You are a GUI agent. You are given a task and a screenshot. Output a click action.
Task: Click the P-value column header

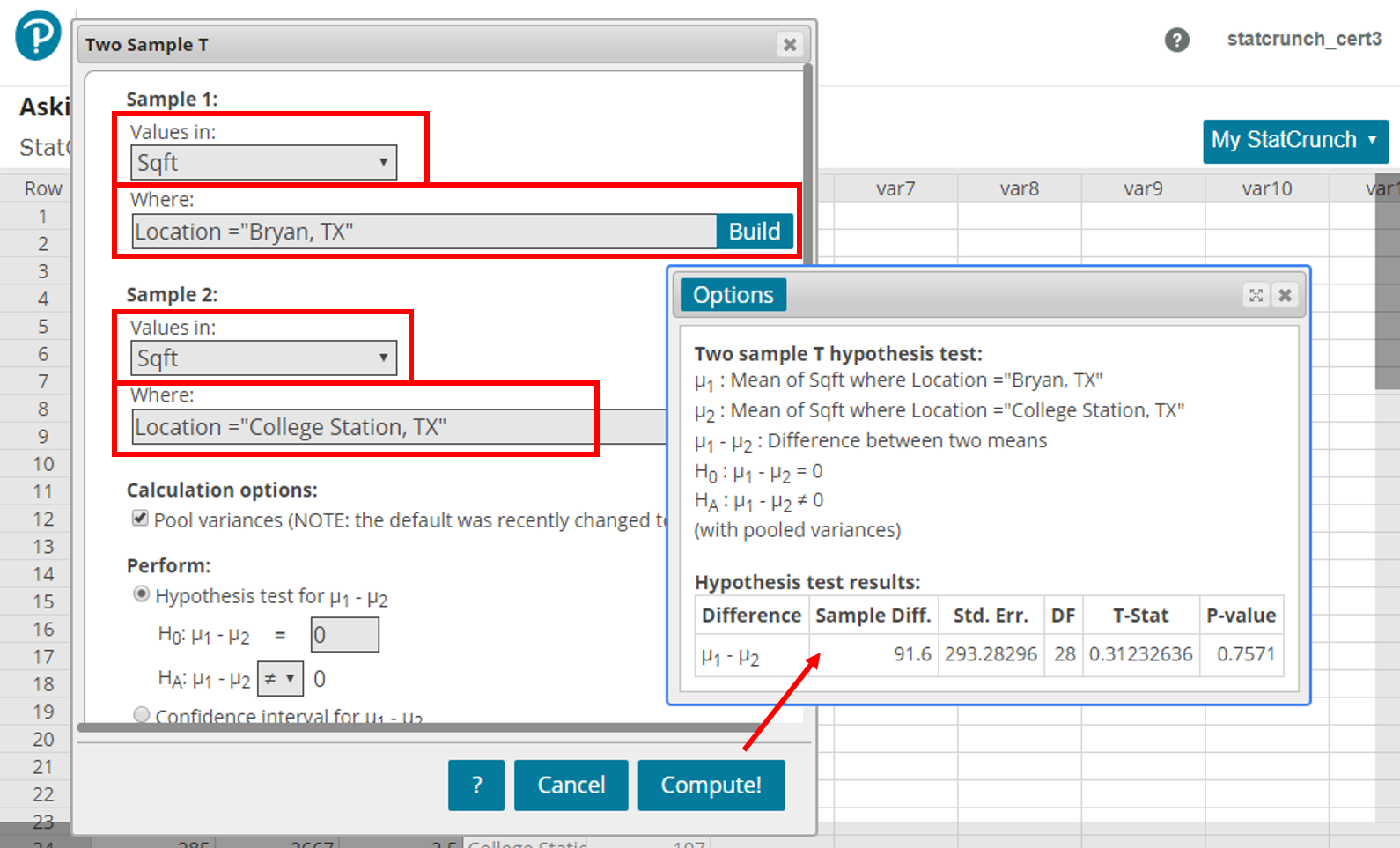1242,615
